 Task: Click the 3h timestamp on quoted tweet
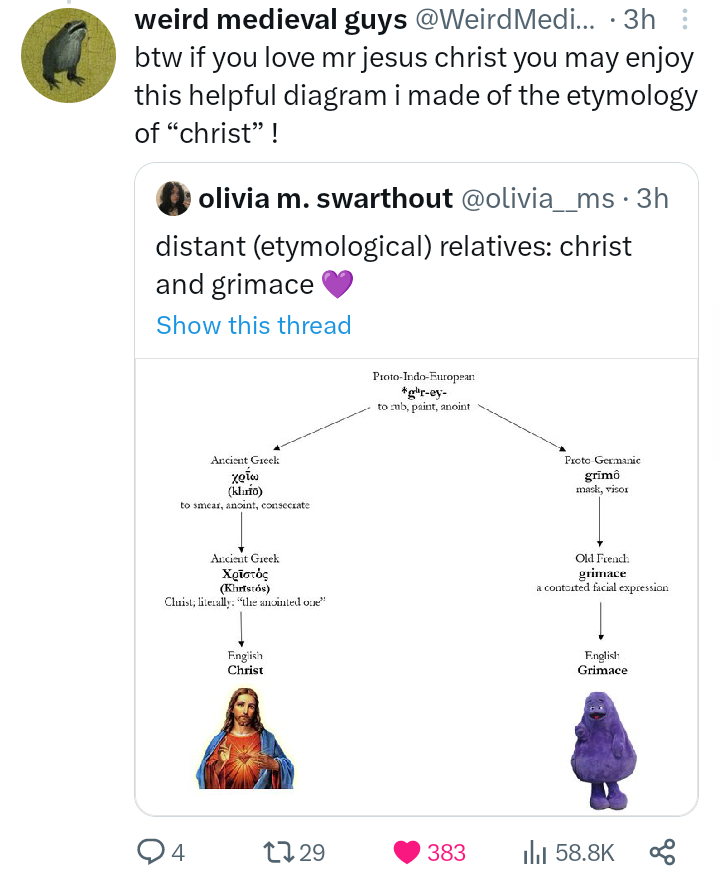pyautogui.click(x=652, y=199)
